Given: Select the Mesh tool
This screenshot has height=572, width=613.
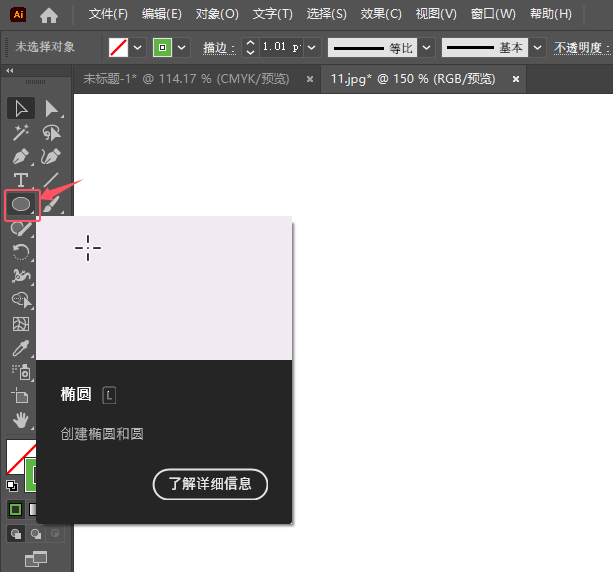Looking at the screenshot, I should coord(20,324).
